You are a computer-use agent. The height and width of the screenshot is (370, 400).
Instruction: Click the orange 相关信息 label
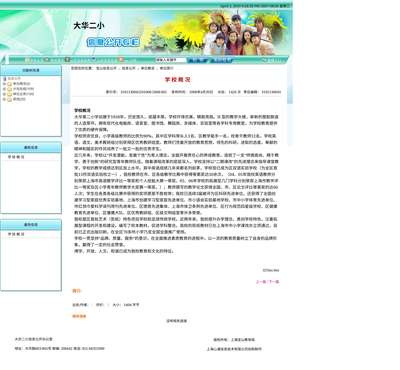[x=79, y=316]
